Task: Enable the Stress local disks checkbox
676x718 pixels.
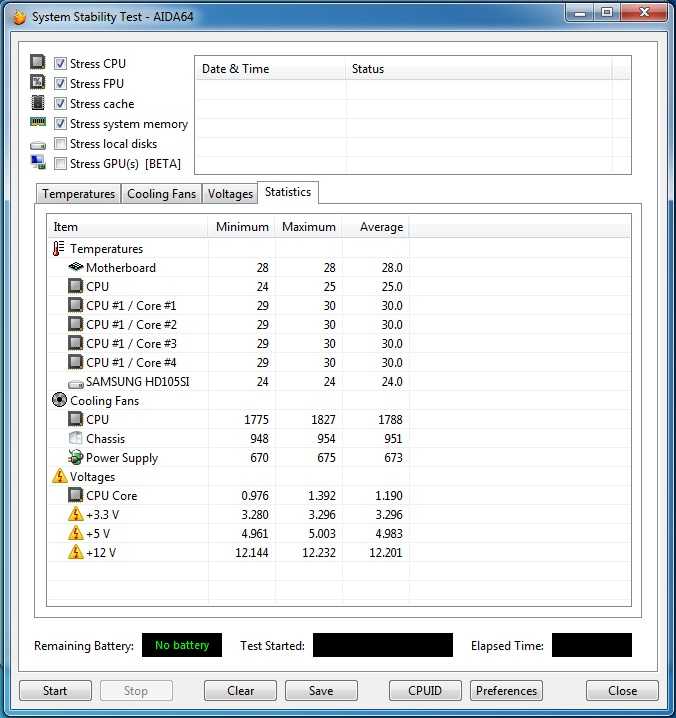Action: pyautogui.click(x=60, y=143)
